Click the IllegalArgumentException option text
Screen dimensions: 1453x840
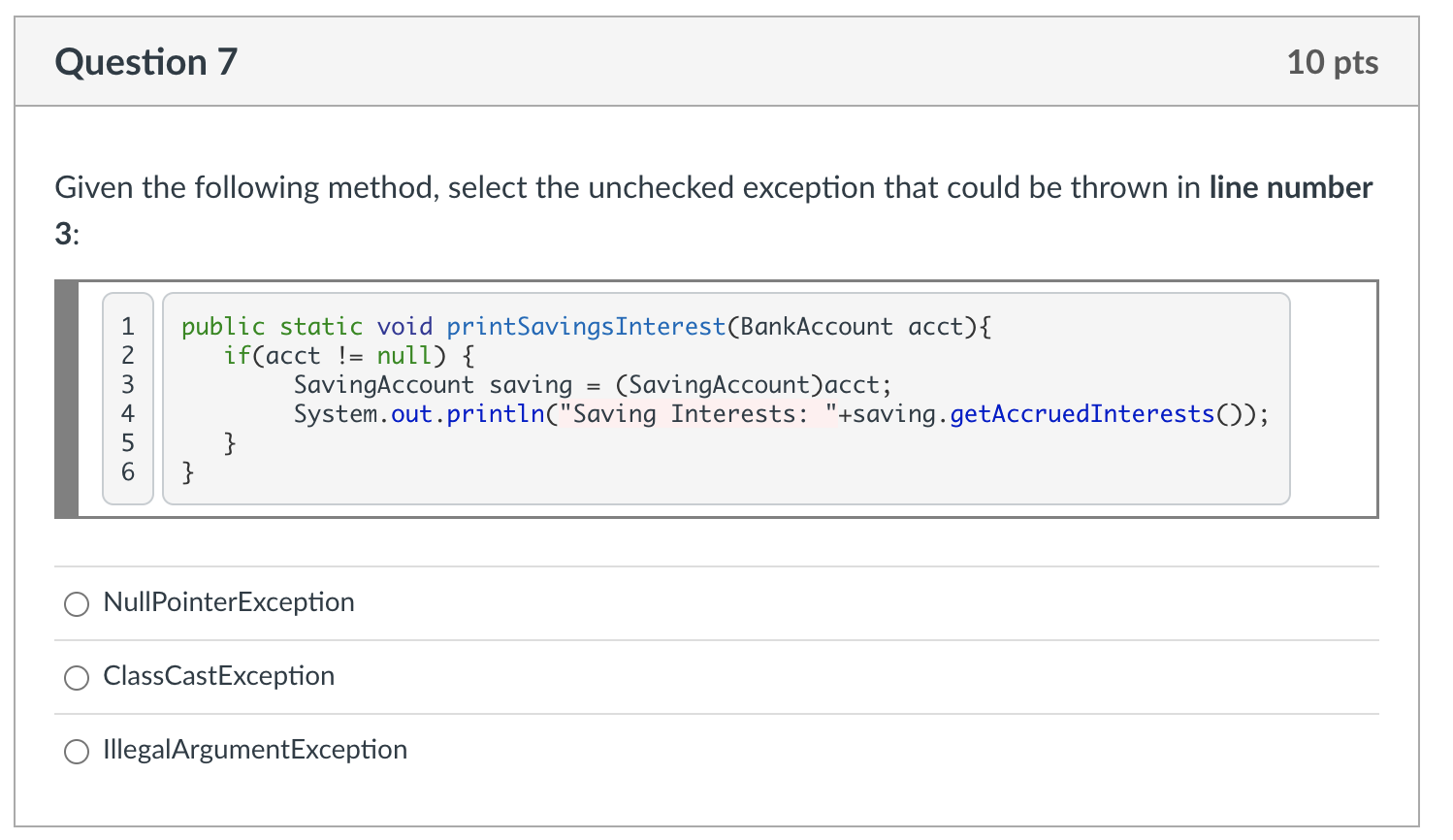coord(255,750)
